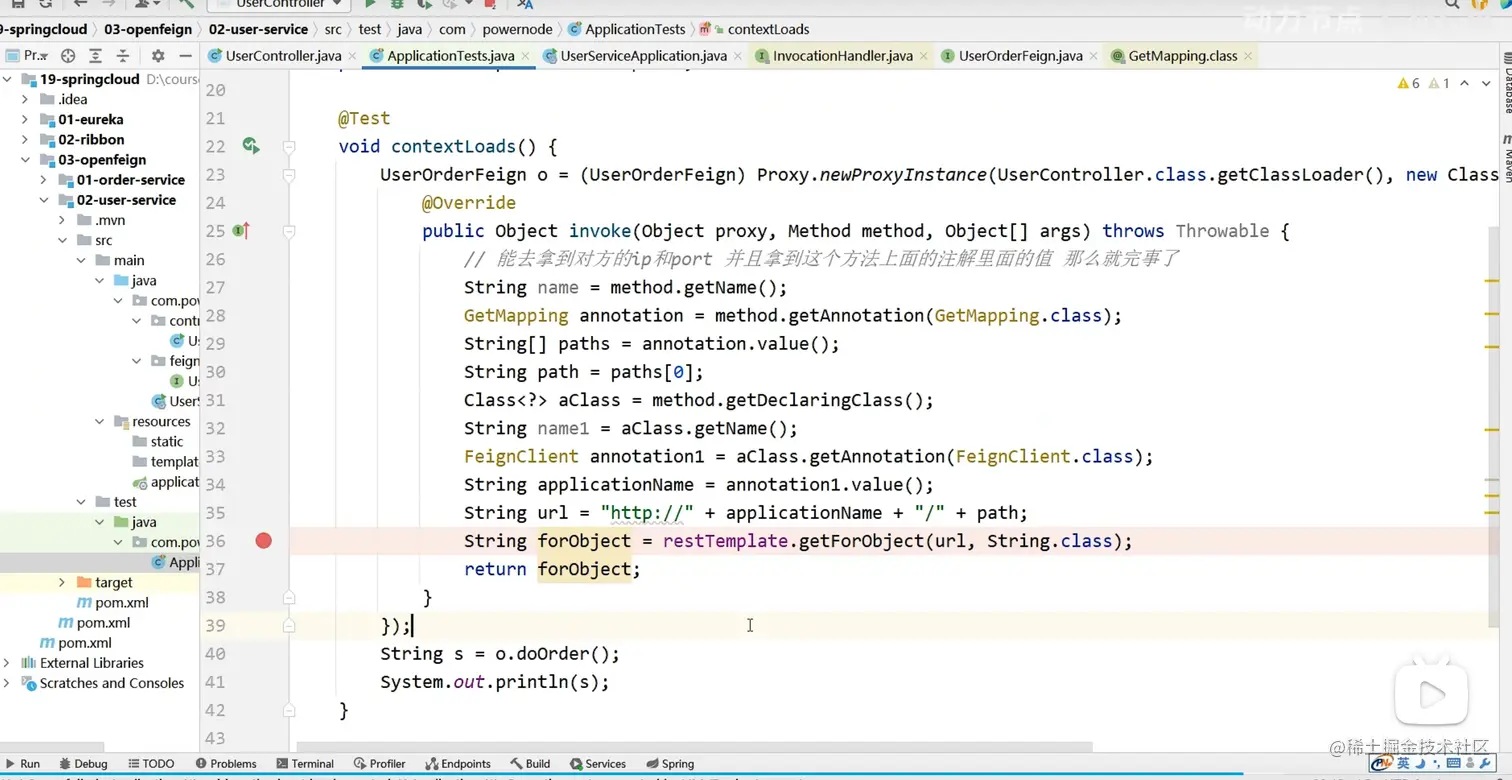Select the static folder in project tree
Viewport: 1512px width, 780px height.
coord(167,441)
